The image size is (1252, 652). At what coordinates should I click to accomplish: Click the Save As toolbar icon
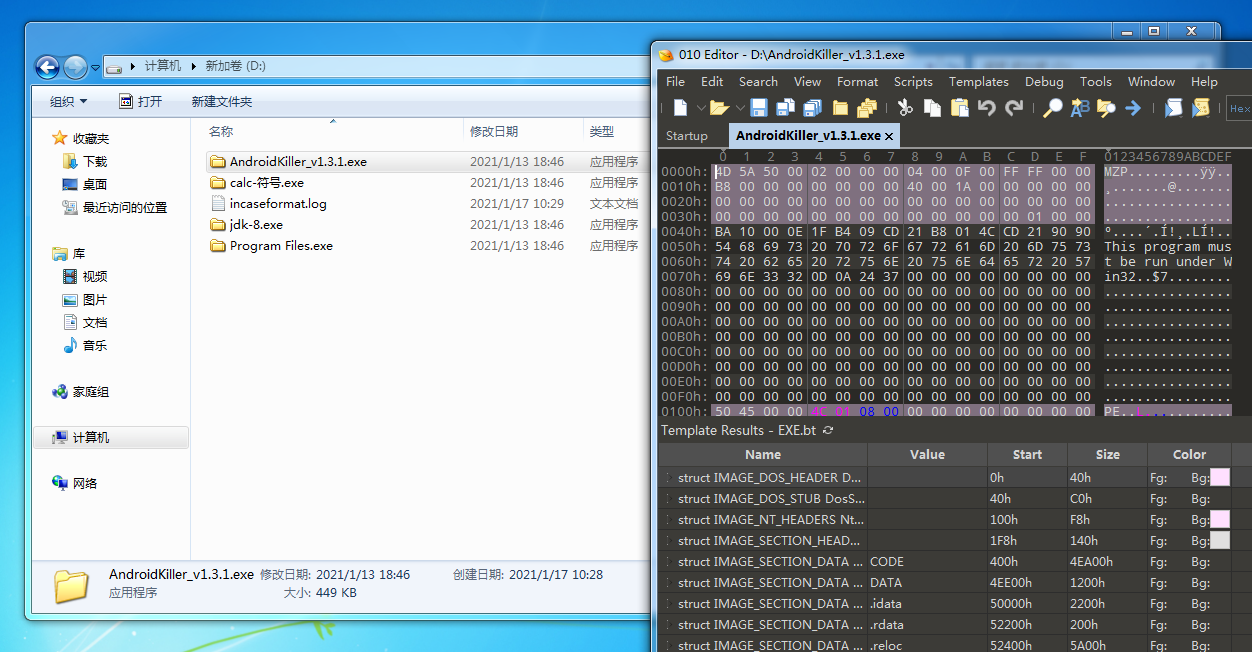tap(785, 108)
